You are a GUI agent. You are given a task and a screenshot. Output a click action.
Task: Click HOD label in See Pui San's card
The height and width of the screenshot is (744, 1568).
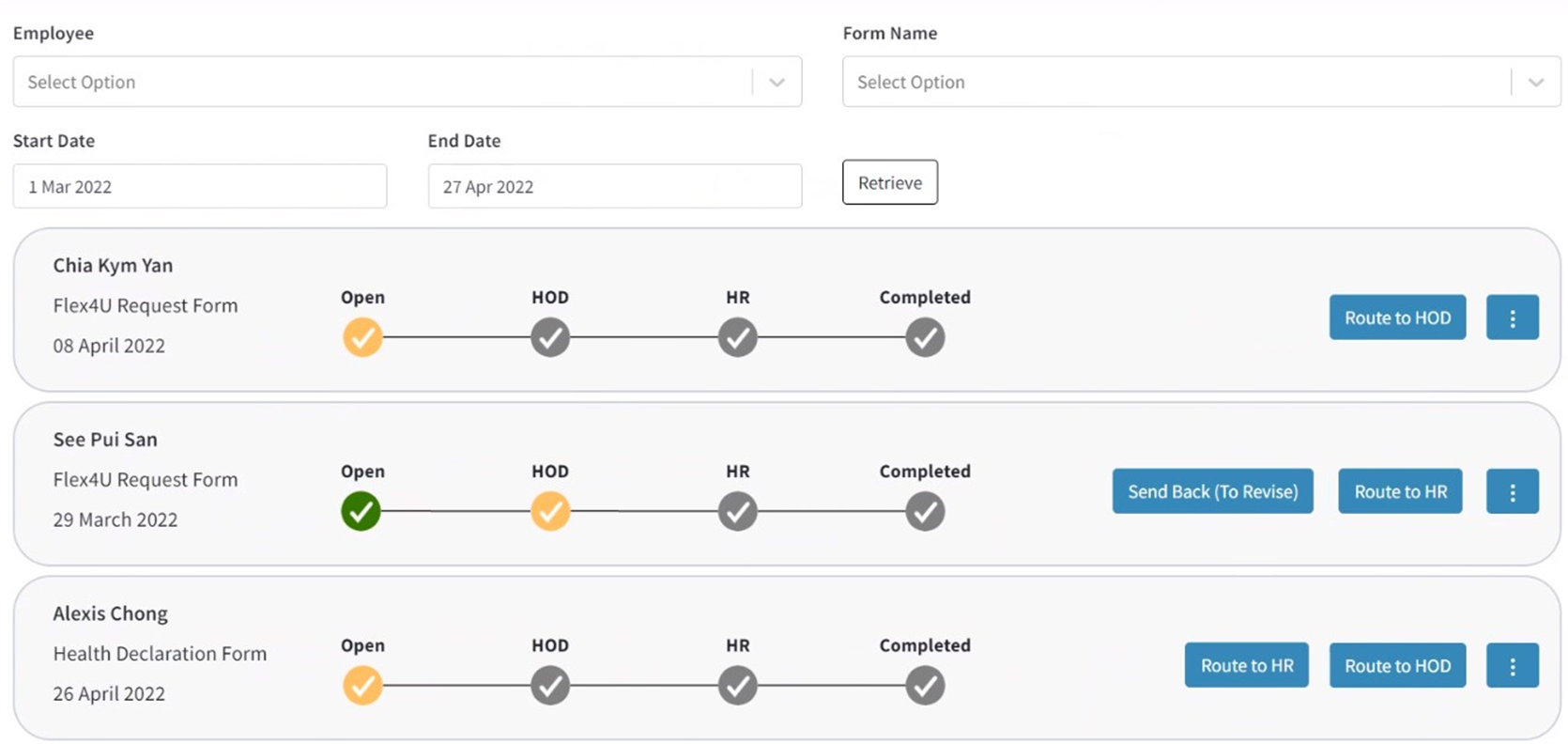click(550, 472)
